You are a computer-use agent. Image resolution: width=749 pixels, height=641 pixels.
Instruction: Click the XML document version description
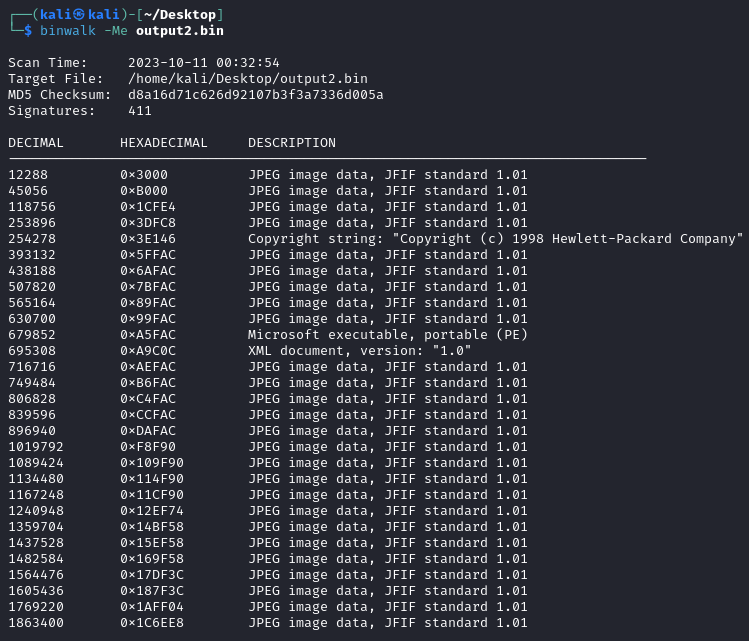pyautogui.click(x=360, y=351)
